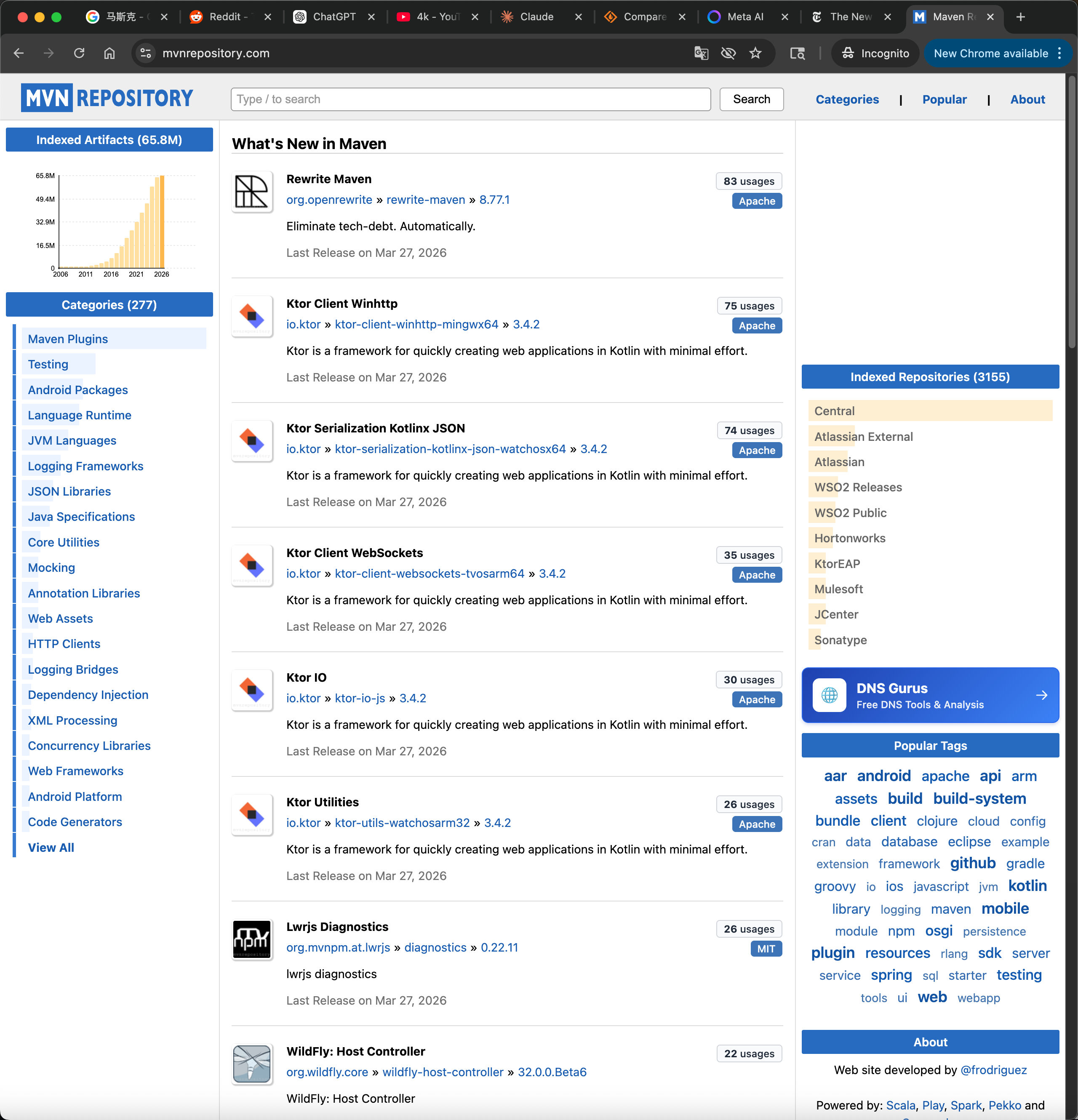
Task: Click the Lwrjs Diagnostics npm logo
Action: point(251,939)
